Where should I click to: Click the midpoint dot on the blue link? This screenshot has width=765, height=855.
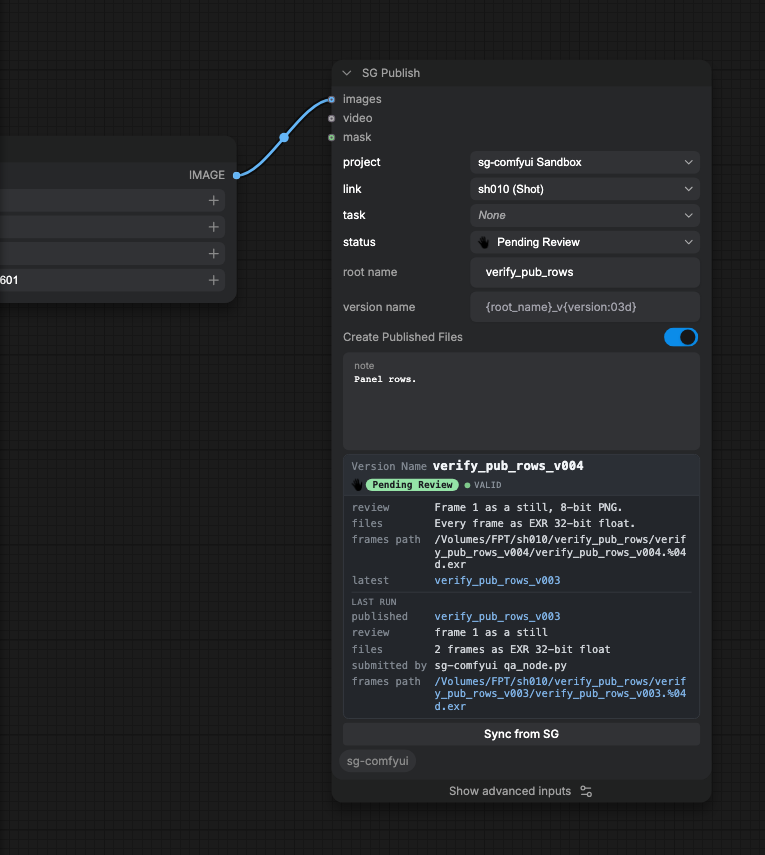[x=284, y=137]
